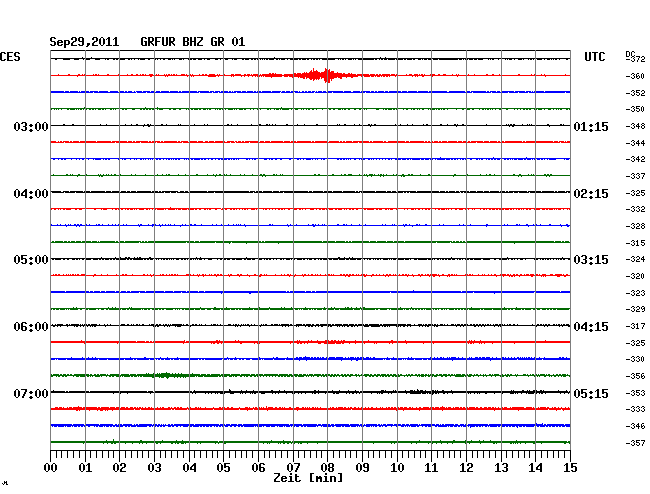The height and width of the screenshot is (494, 650).
Task: Select the 03:00 local time label
Action: pos(31,126)
